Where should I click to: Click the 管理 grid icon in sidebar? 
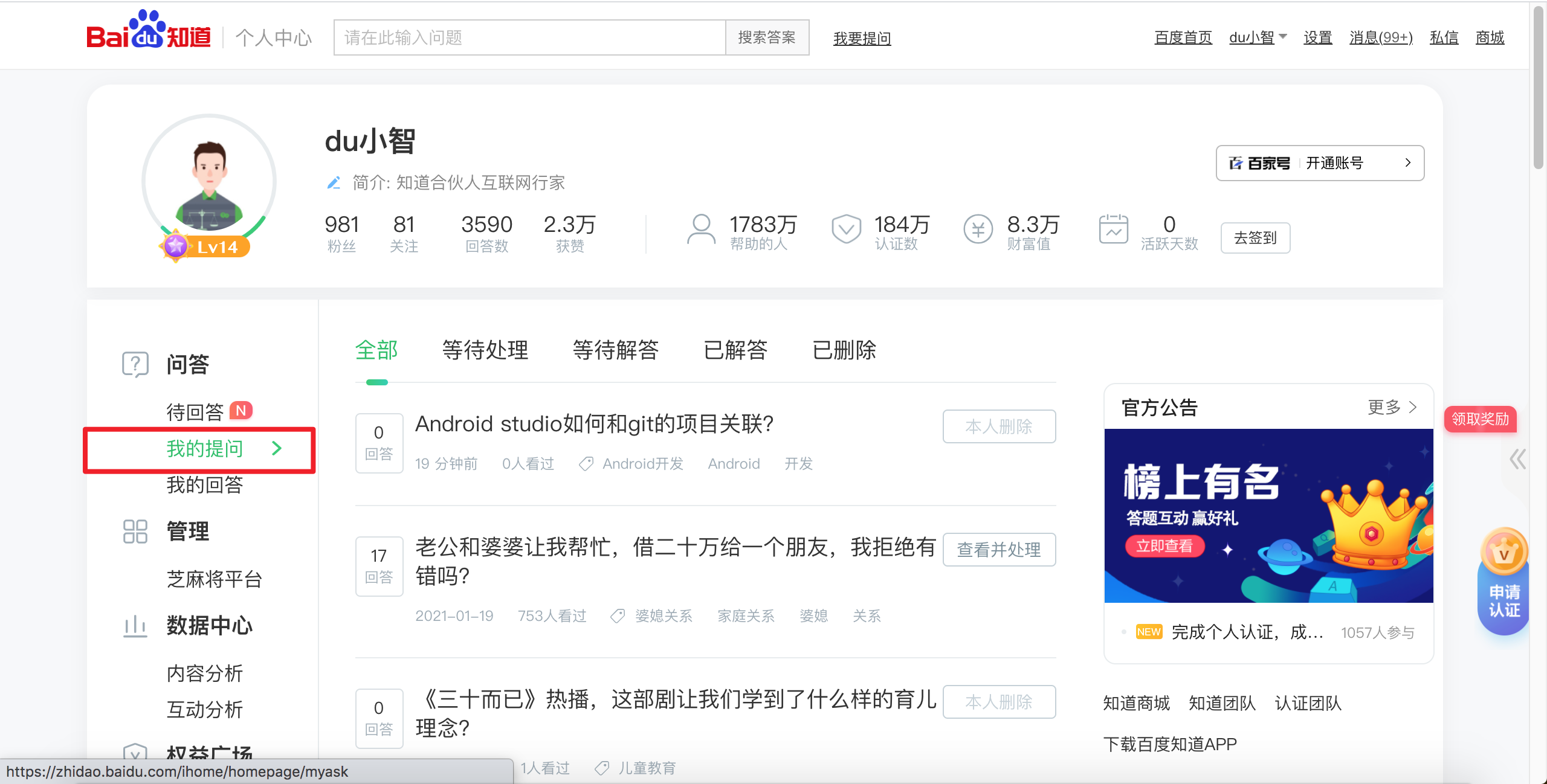click(134, 532)
